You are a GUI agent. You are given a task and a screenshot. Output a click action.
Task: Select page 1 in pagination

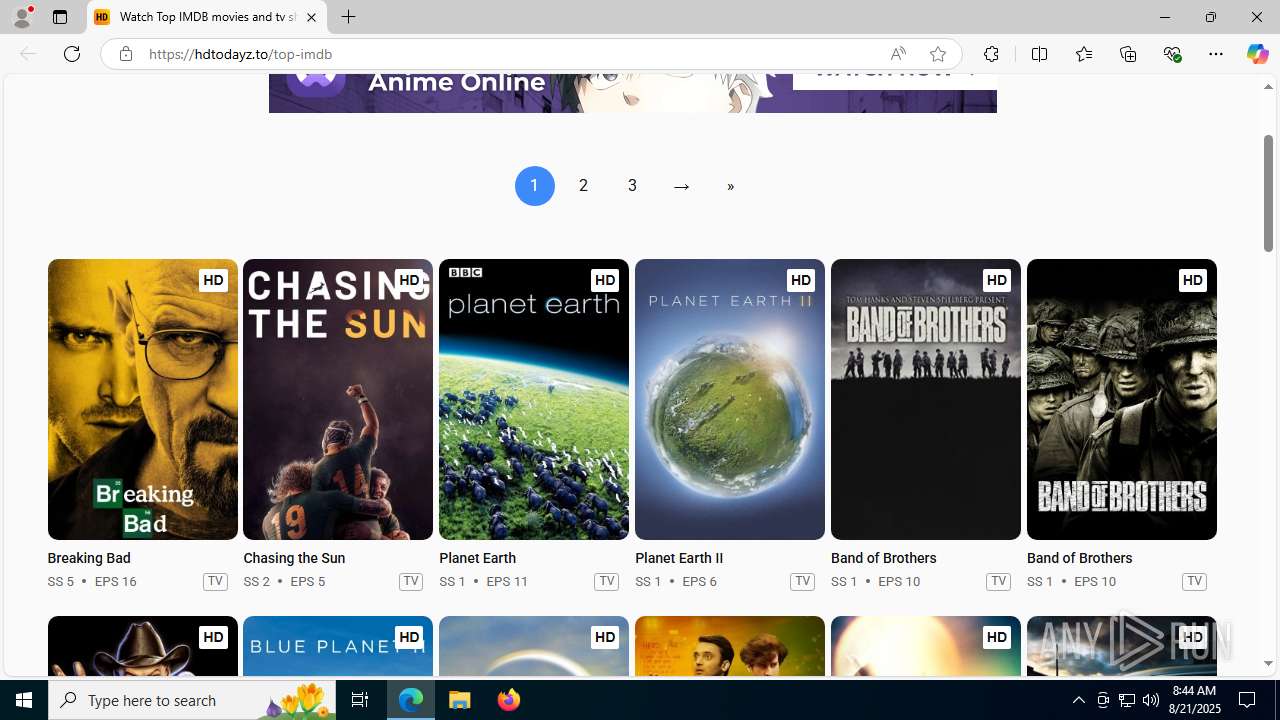coord(535,186)
